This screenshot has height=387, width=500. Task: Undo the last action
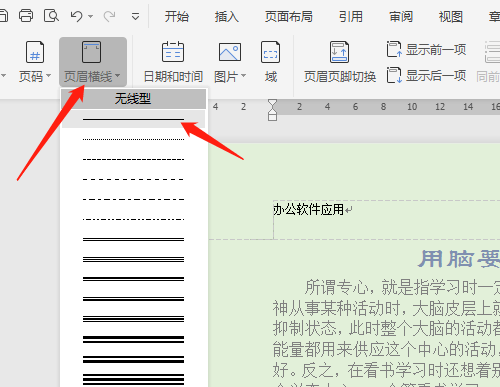[x=77, y=16]
